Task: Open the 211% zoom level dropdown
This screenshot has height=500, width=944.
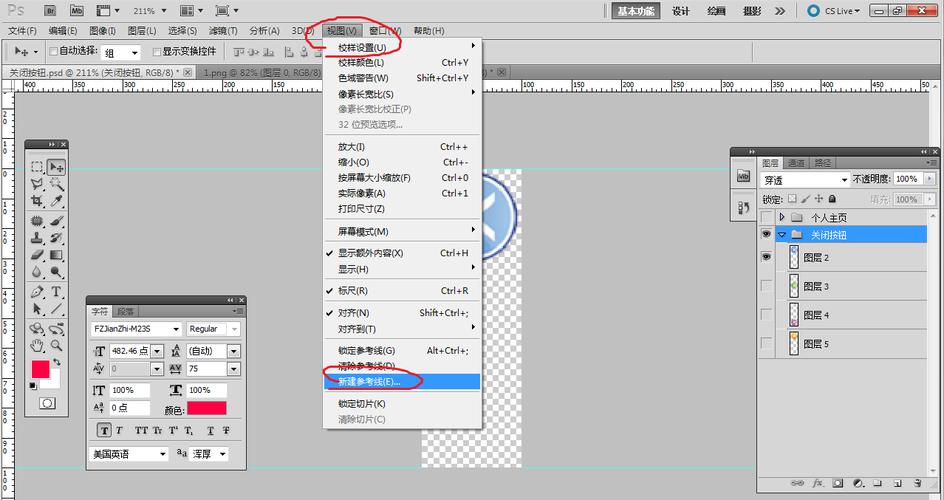Action: pos(164,11)
